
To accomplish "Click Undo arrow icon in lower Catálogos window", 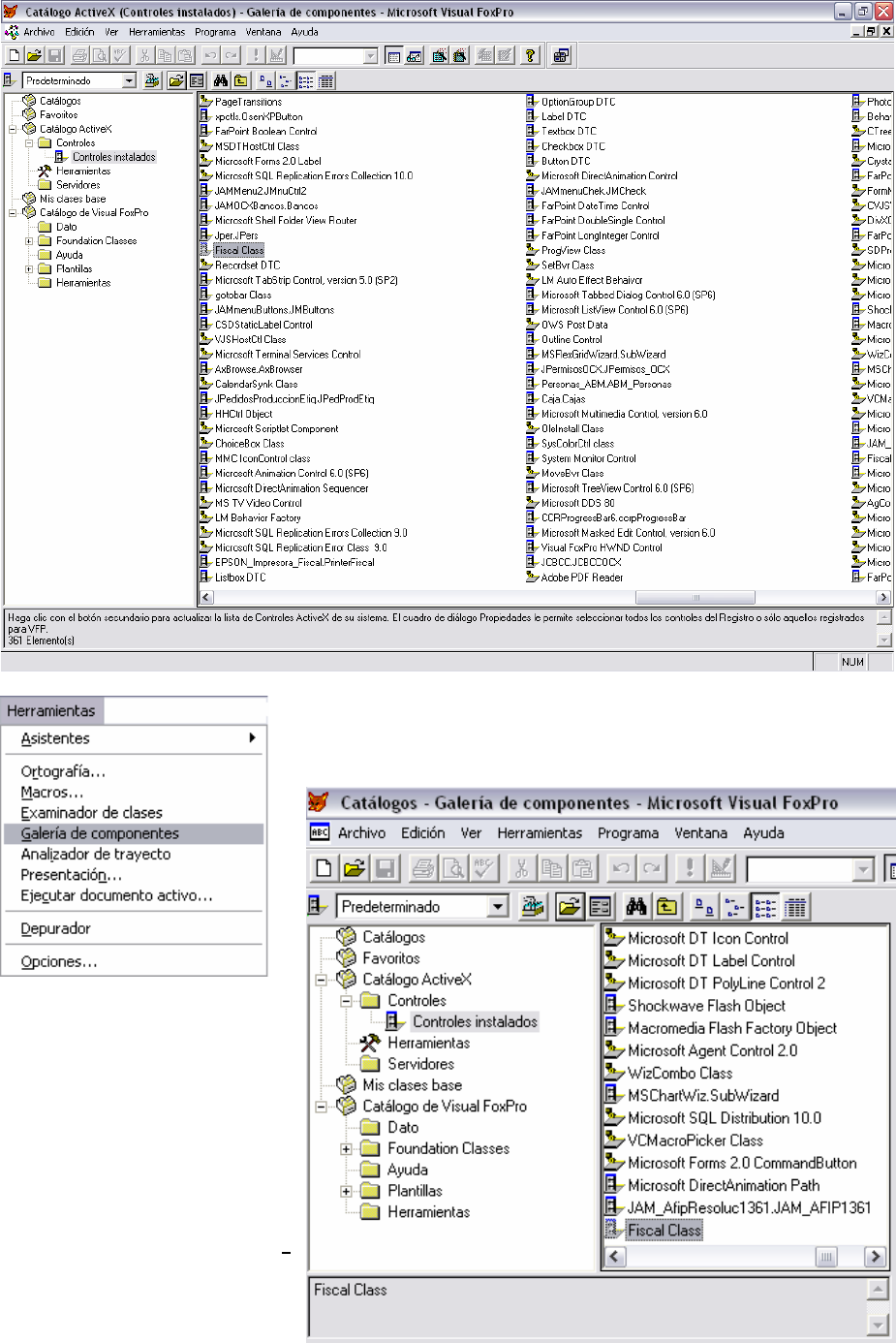I will (x=621, y=868).
